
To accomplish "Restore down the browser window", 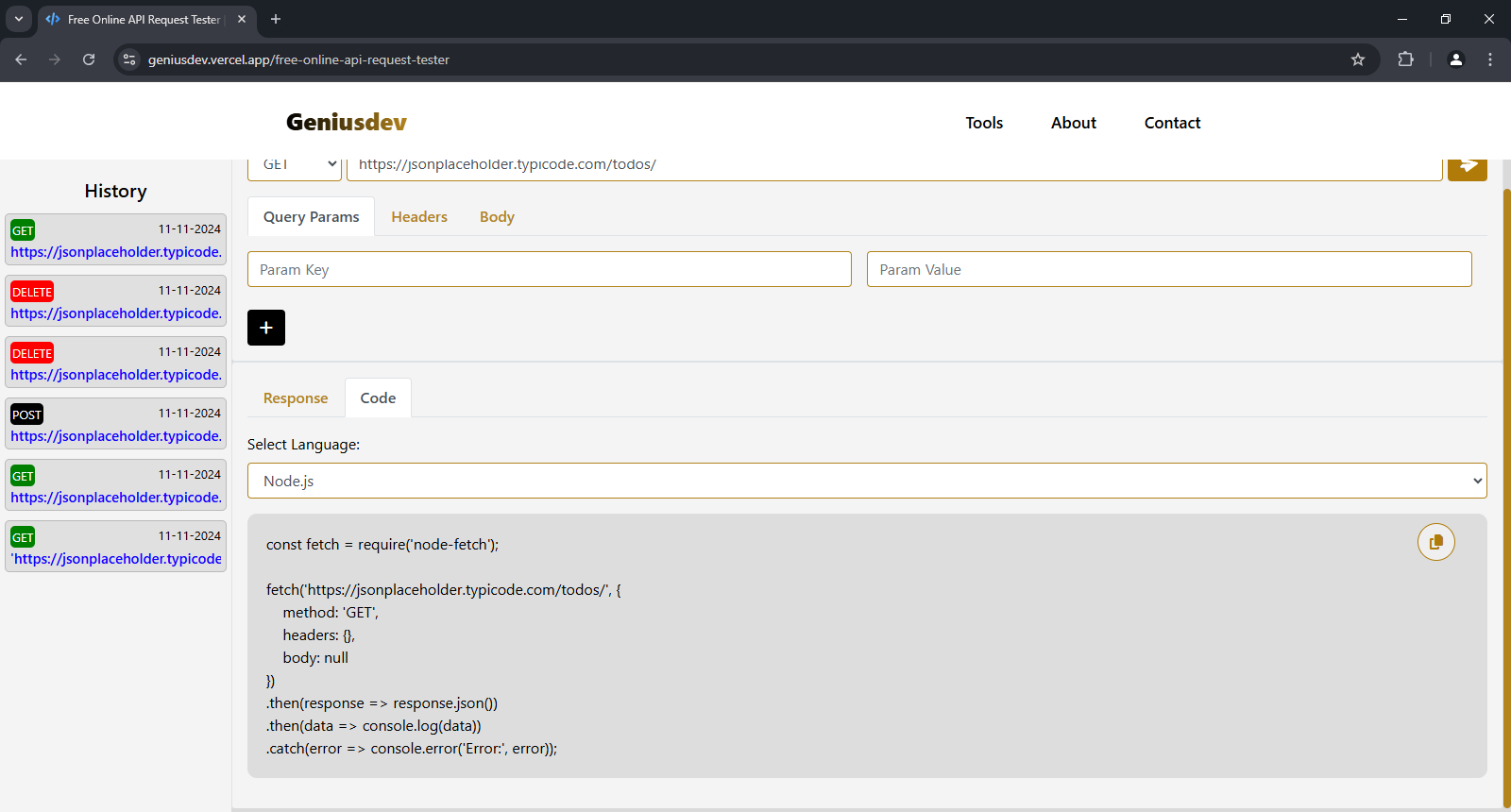I will click(1446, 19).
